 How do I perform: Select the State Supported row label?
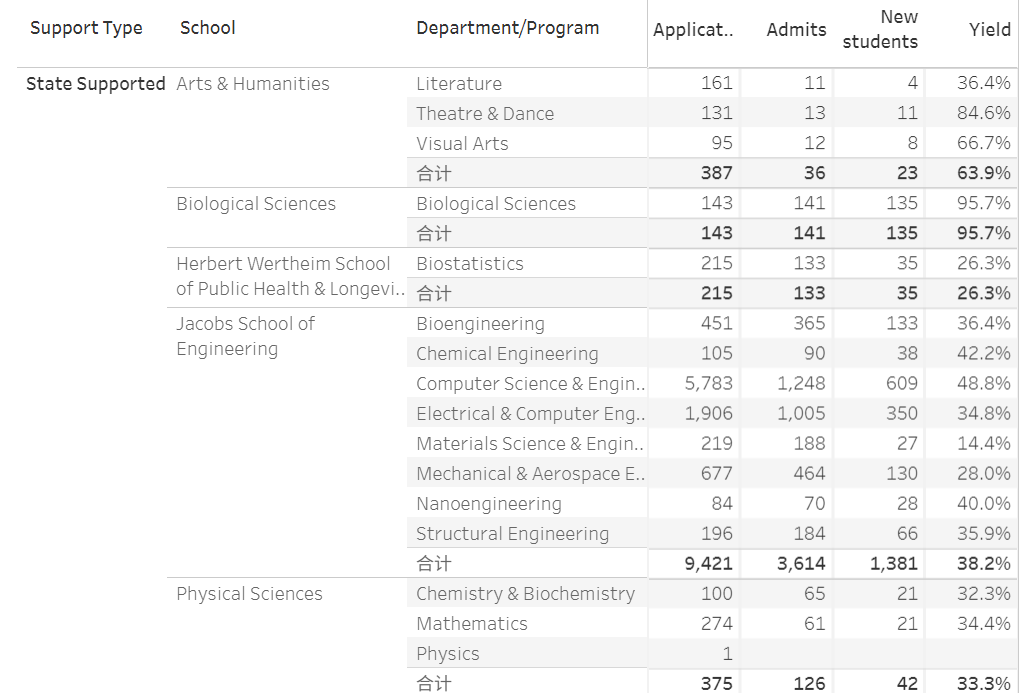[96, 84]
